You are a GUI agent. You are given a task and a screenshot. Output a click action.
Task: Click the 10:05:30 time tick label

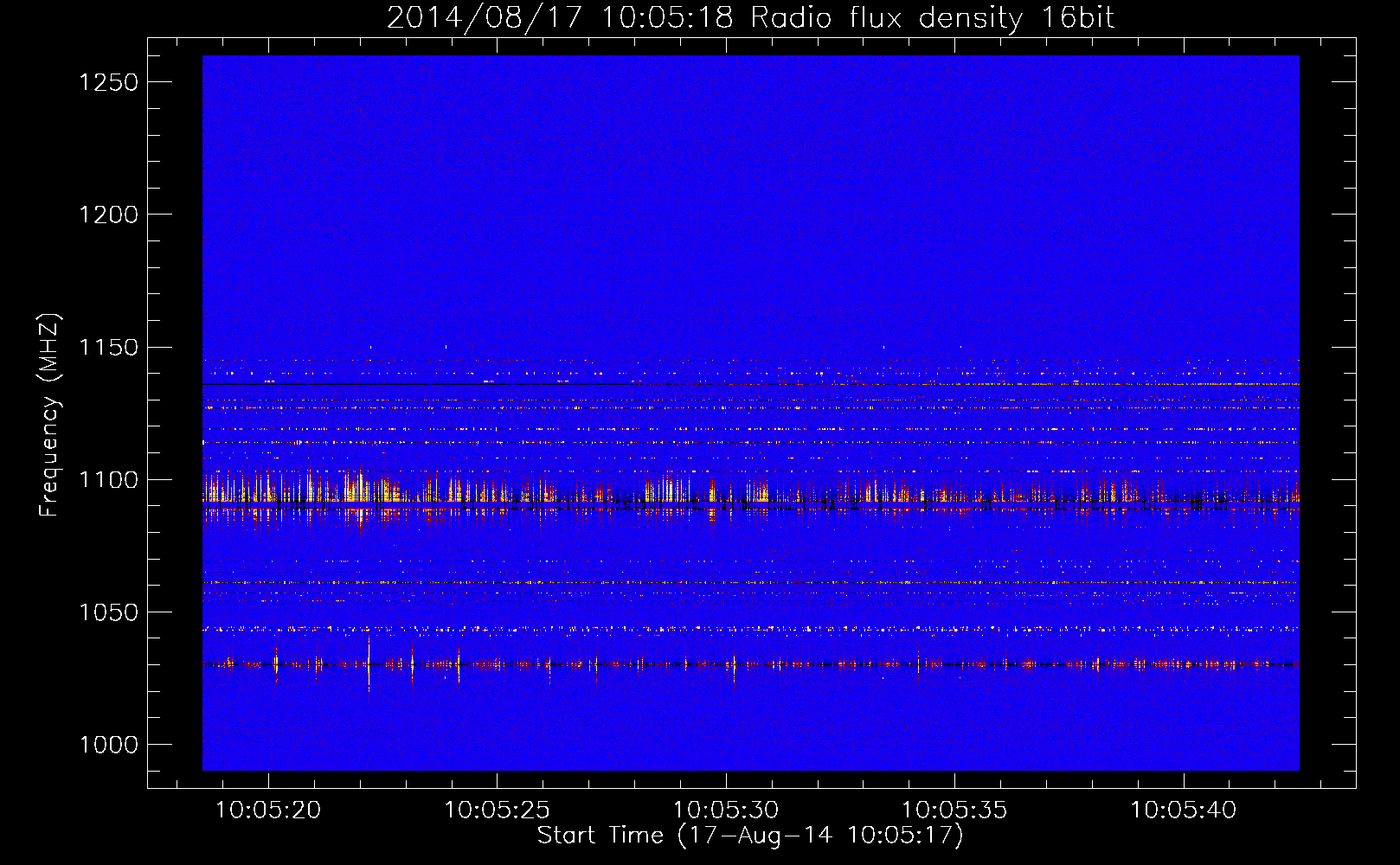726,811
